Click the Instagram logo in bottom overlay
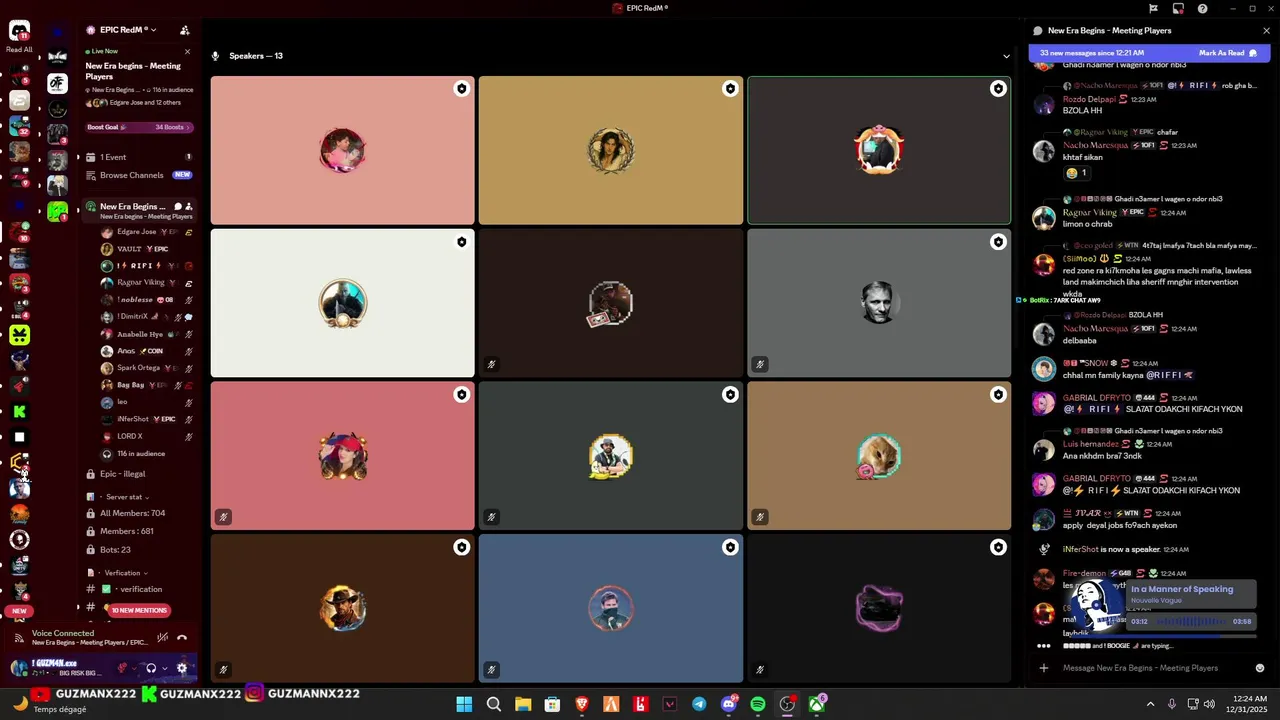This screenshot has width=1280, height=720. tap(255, 693)
